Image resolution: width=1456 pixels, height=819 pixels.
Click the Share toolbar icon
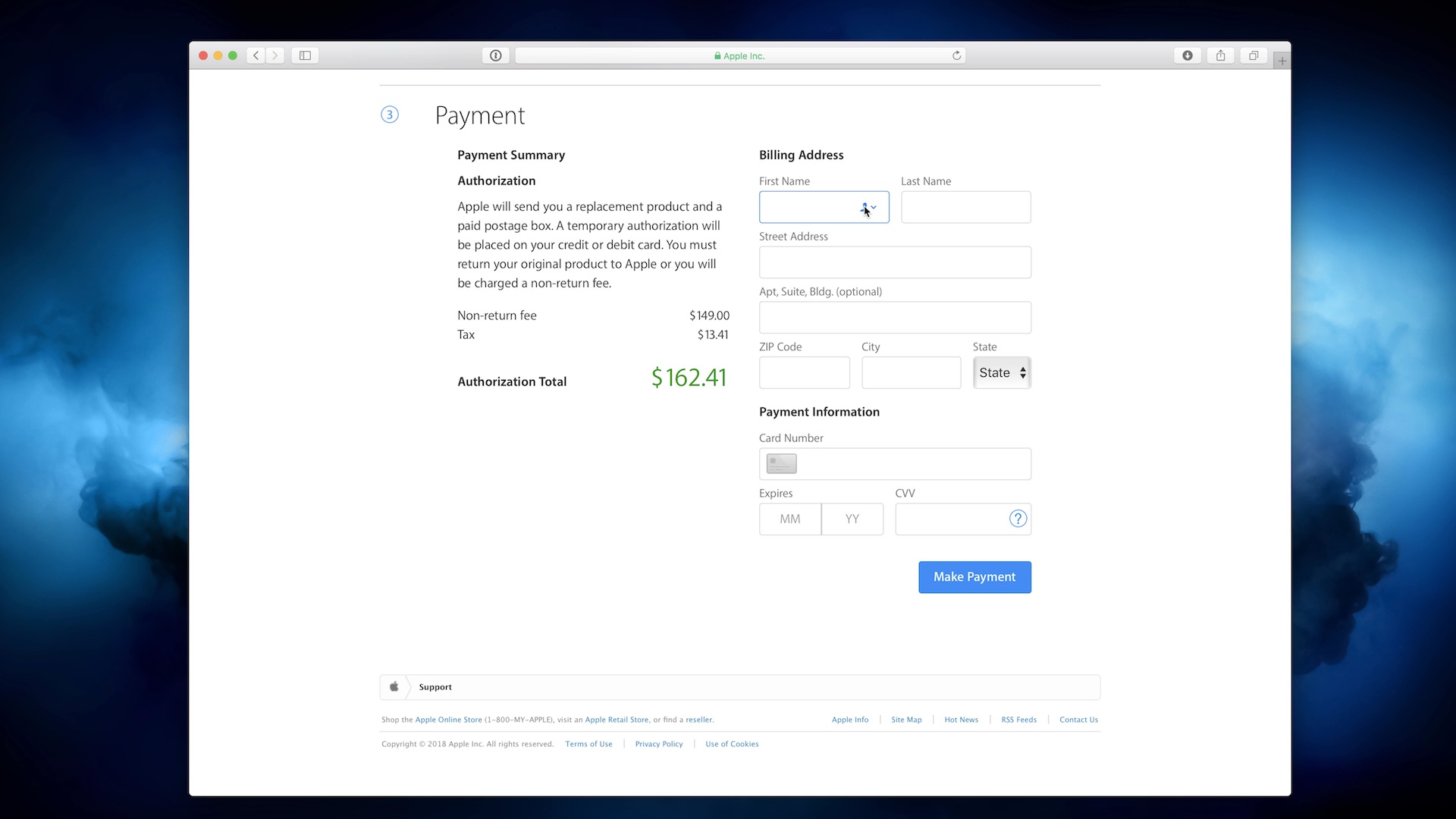pos(1220,55)
